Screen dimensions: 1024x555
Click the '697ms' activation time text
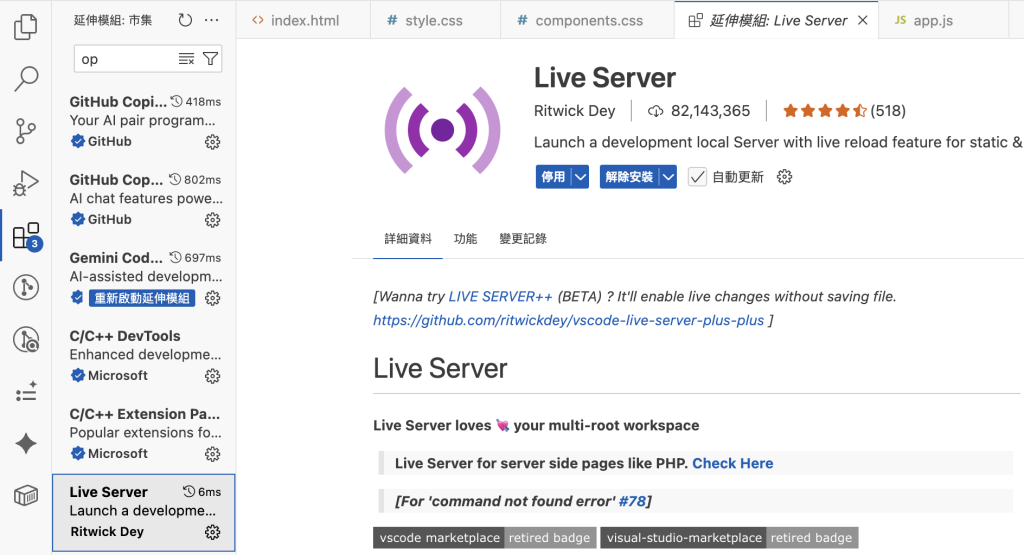[202, 258]
